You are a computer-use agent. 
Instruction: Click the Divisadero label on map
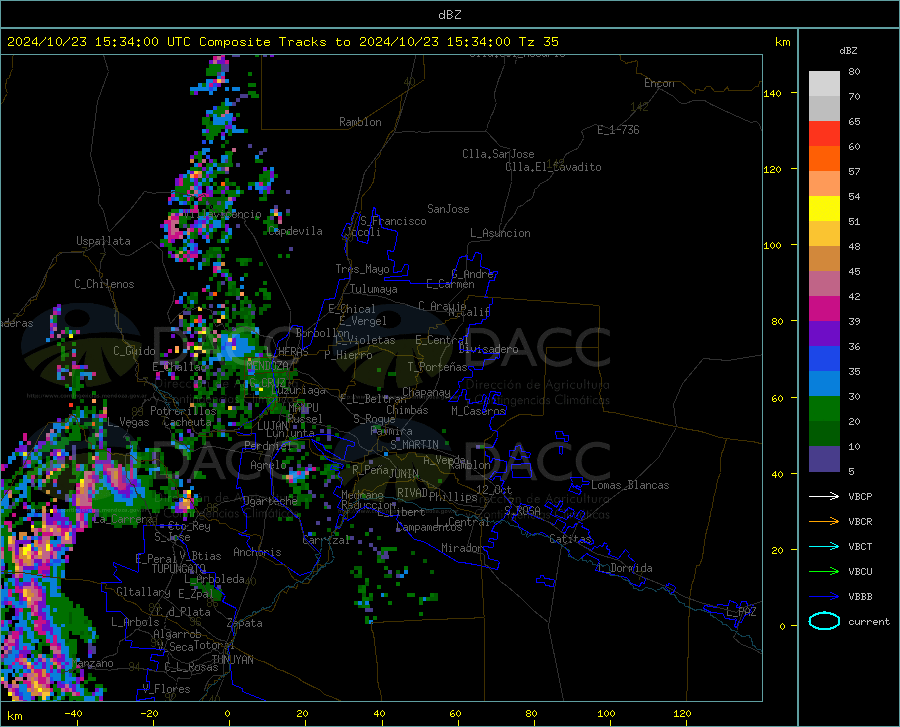488,349
